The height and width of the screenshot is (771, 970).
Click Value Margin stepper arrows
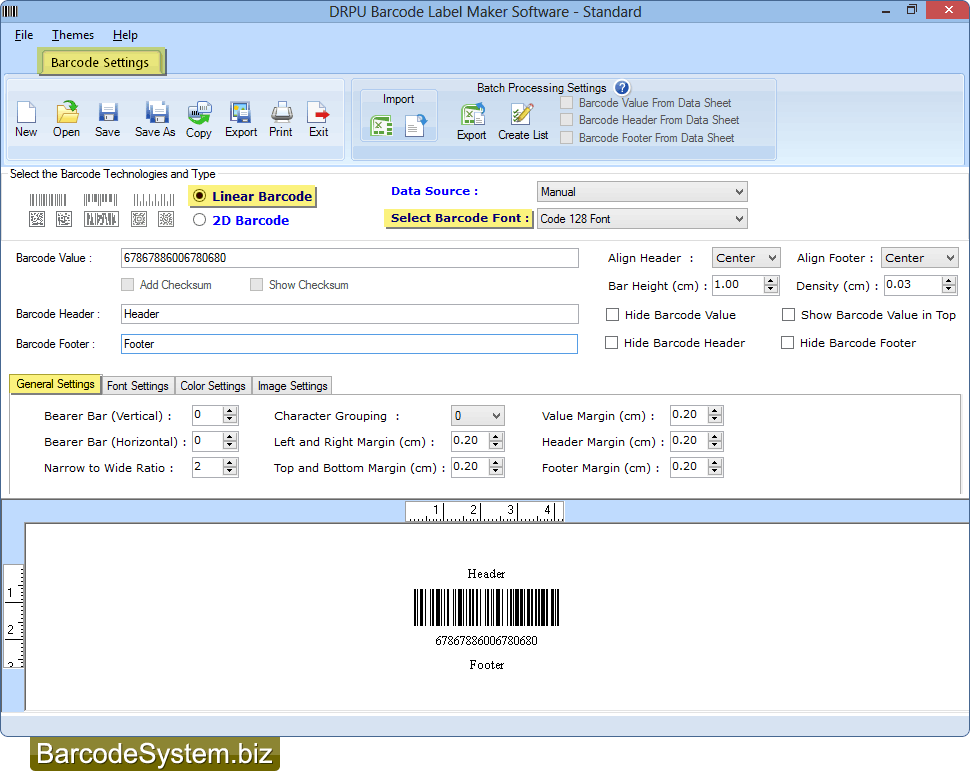(715, 415)
